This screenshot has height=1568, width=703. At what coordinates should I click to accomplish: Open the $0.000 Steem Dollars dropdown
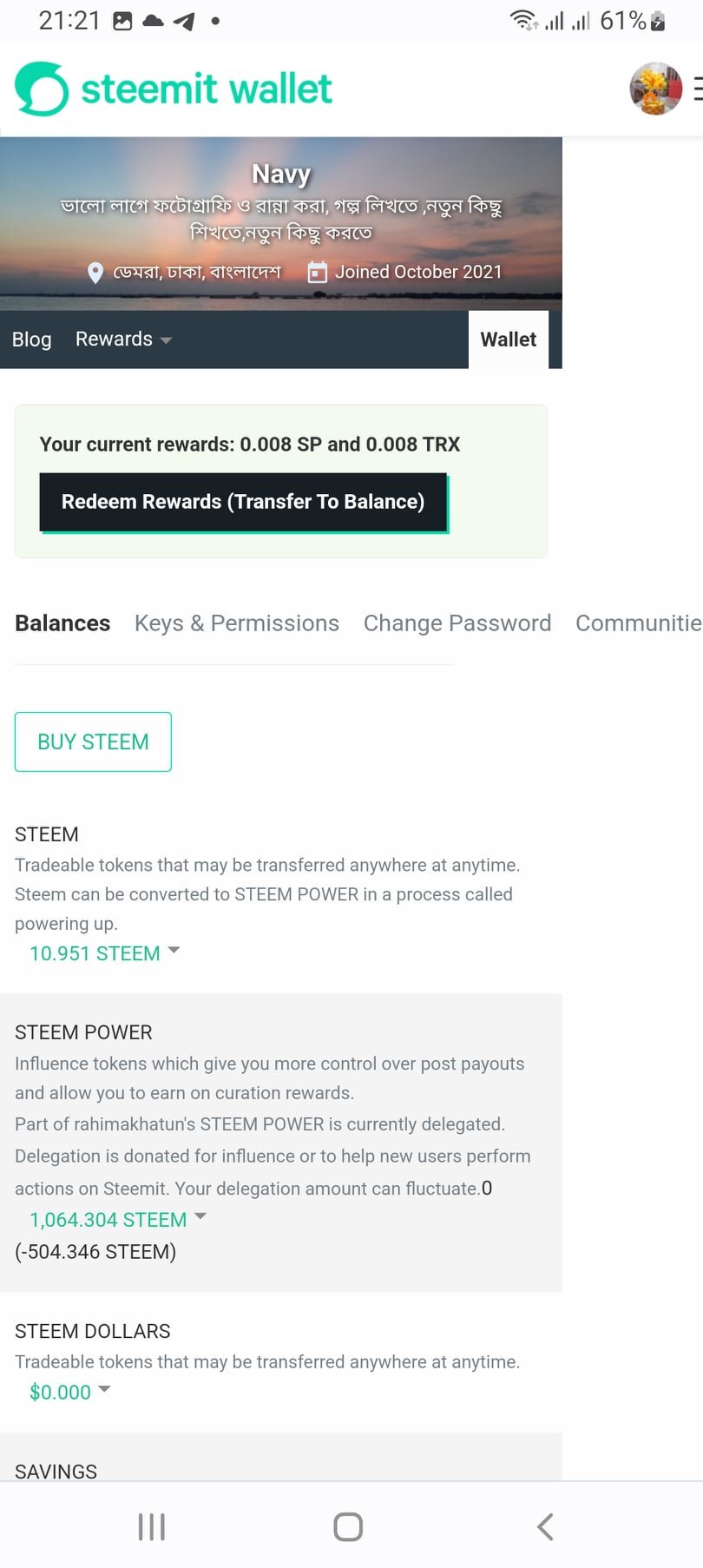pos(69,1392)
